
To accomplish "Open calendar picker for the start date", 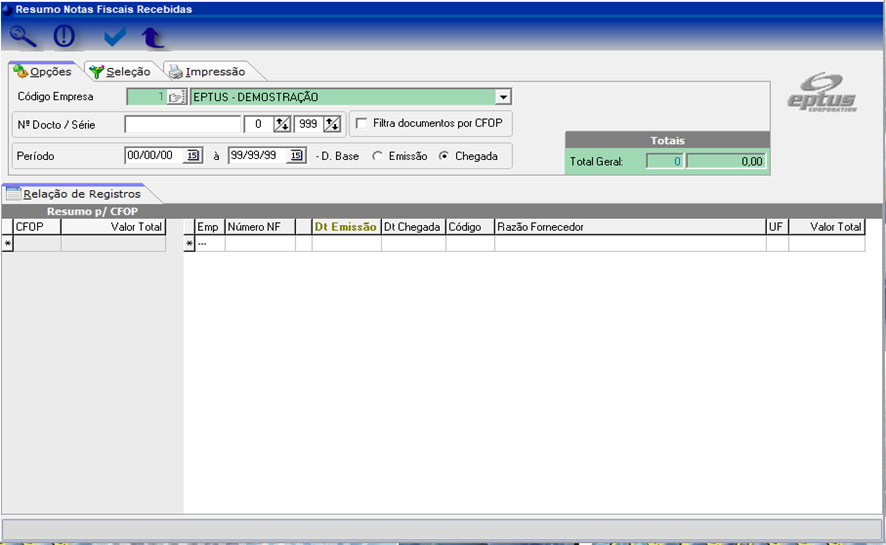I will [x=193, y=155].
